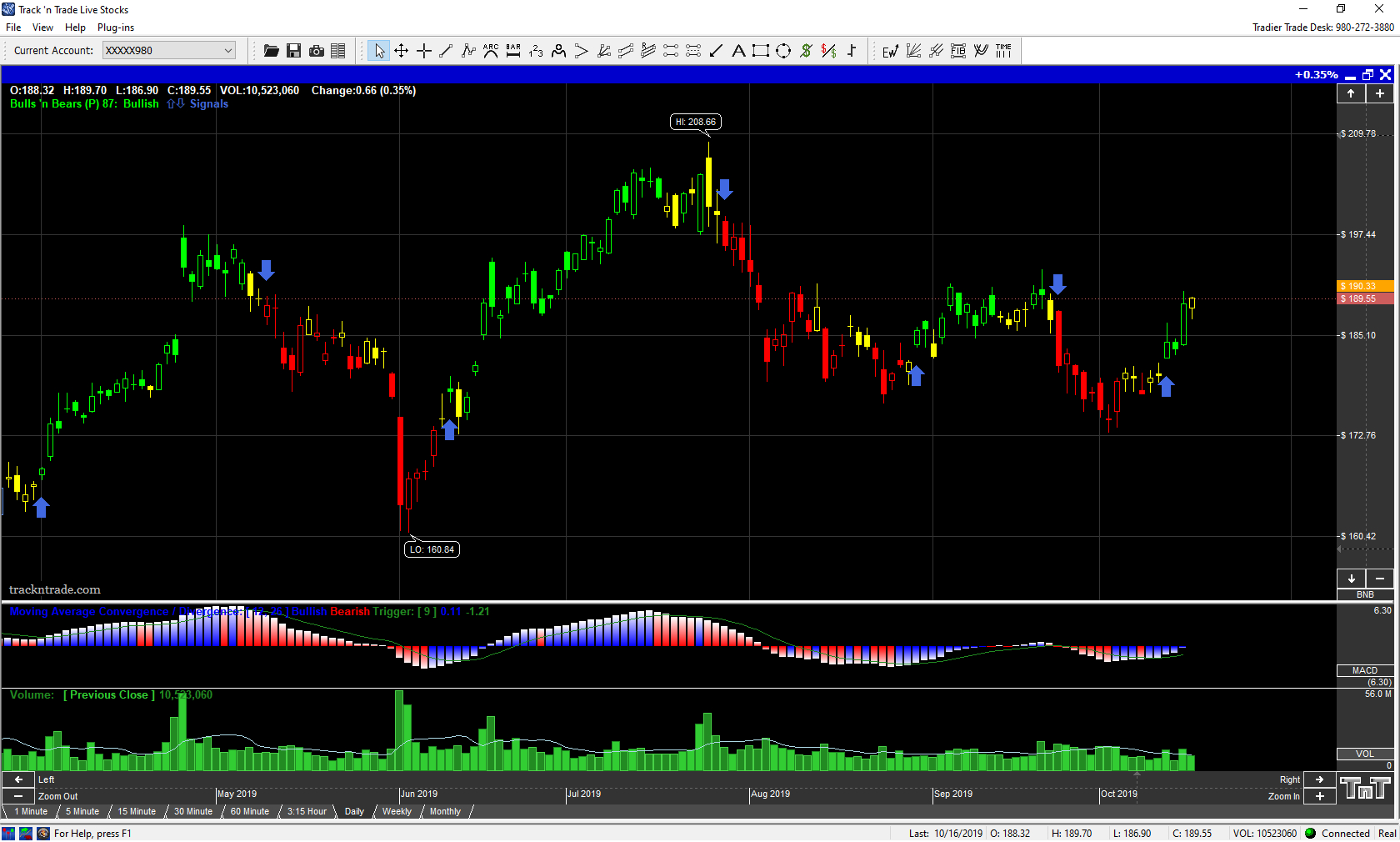This screenshot has height=842, width=1400.
Task: Open the File menu
Action: pyautogui.click(x=13, y=28)
